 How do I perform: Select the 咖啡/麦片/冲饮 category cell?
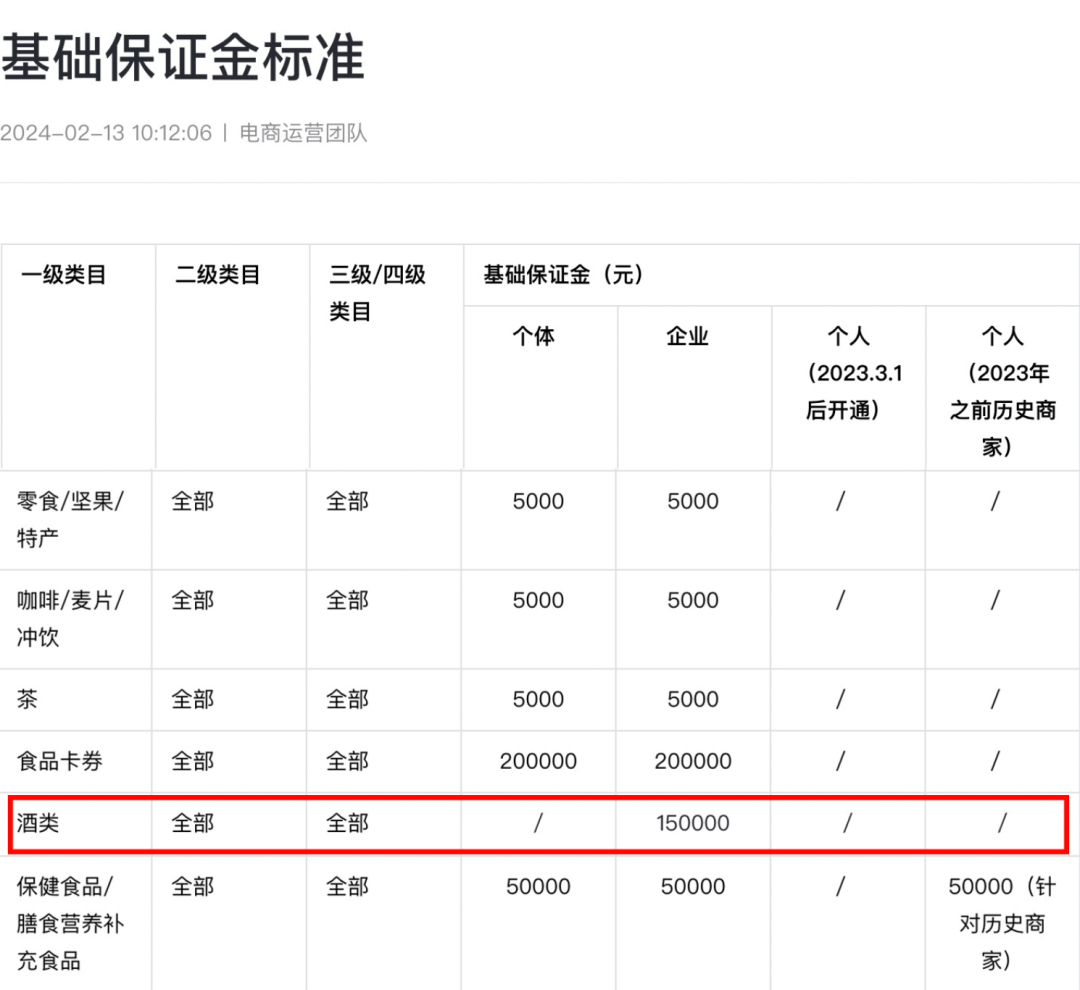pos(71,618)
